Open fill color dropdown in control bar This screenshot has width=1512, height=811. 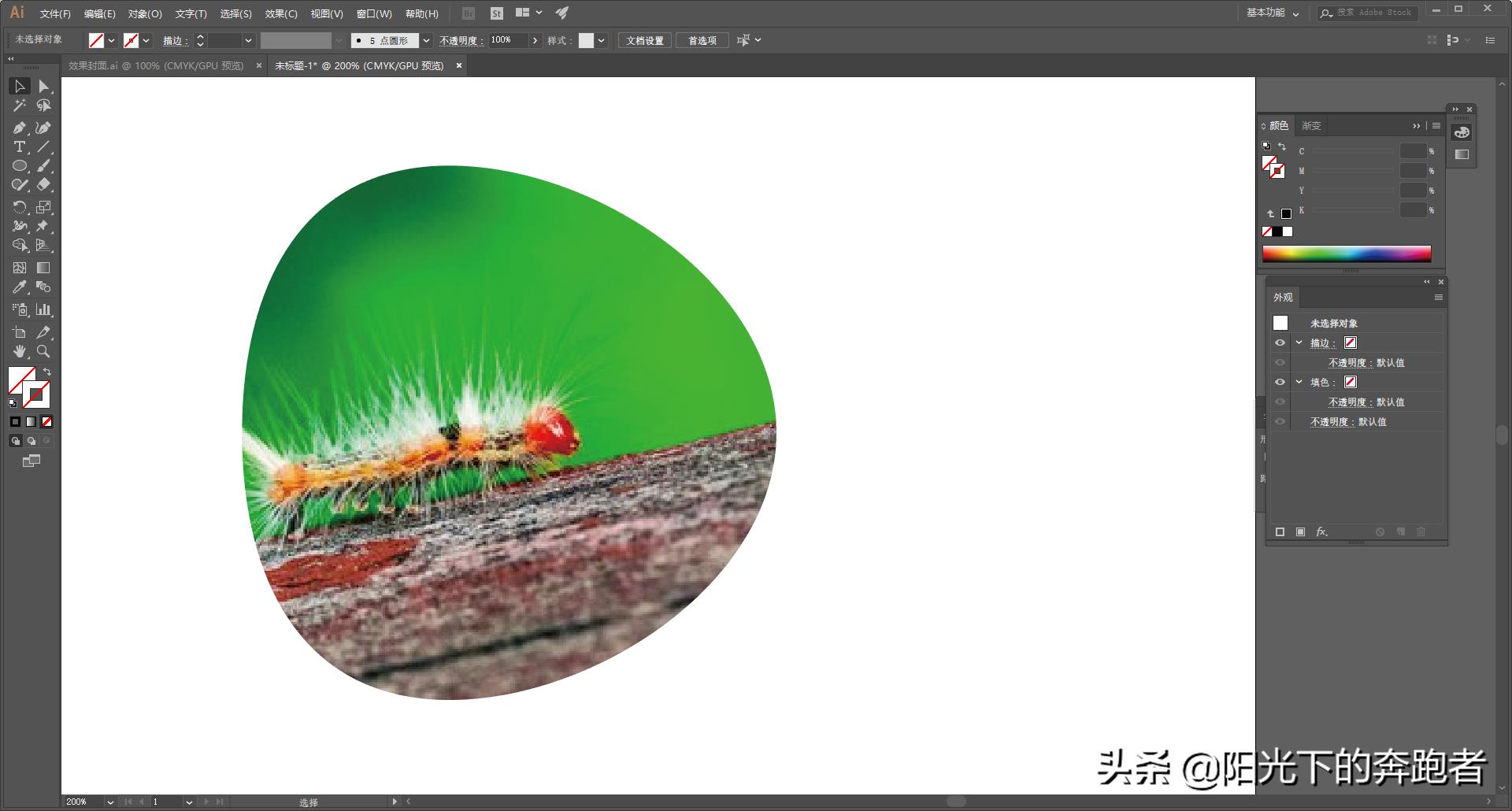point(111,40)
